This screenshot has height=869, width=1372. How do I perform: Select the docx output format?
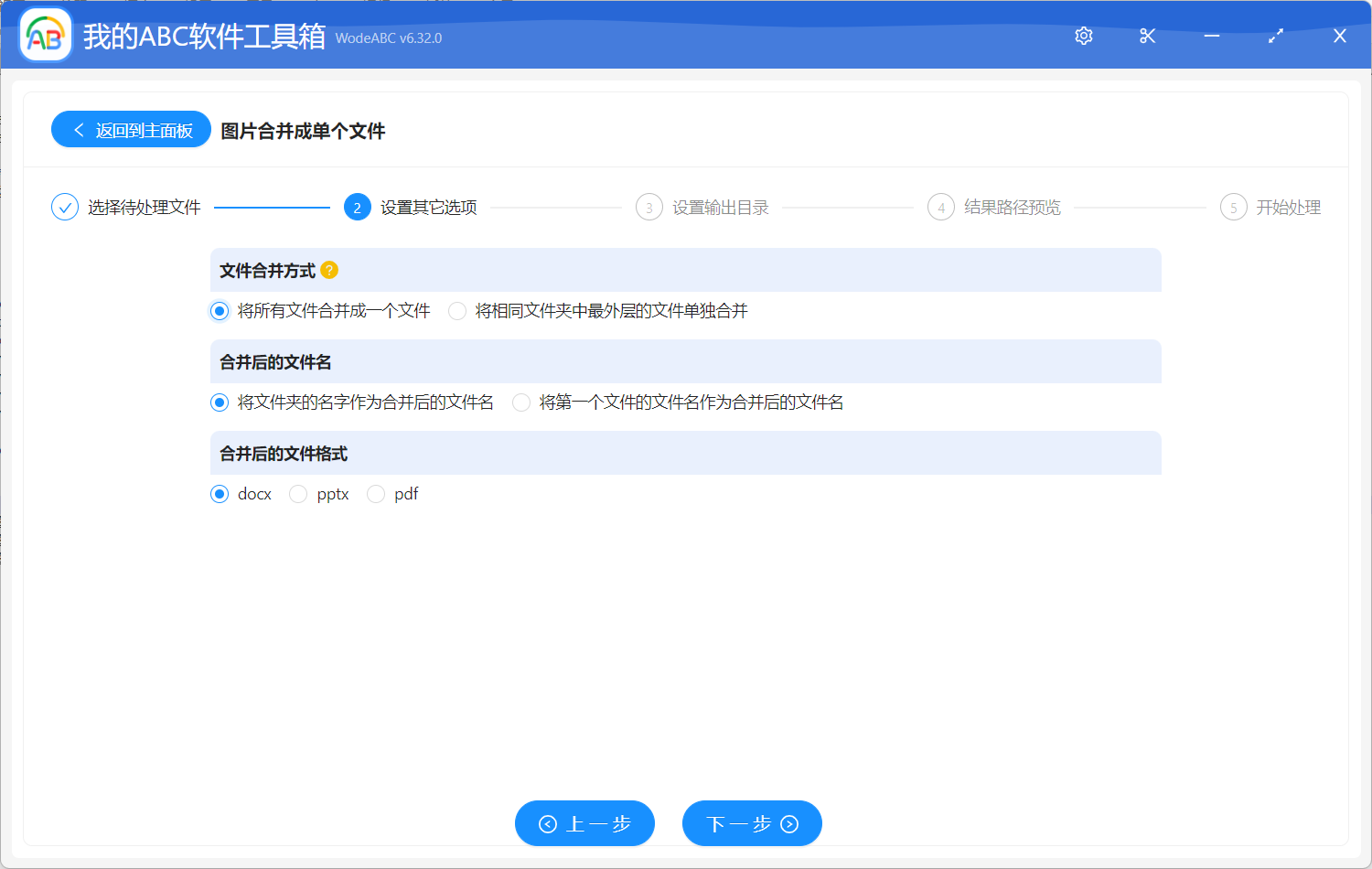click(219, 493)
